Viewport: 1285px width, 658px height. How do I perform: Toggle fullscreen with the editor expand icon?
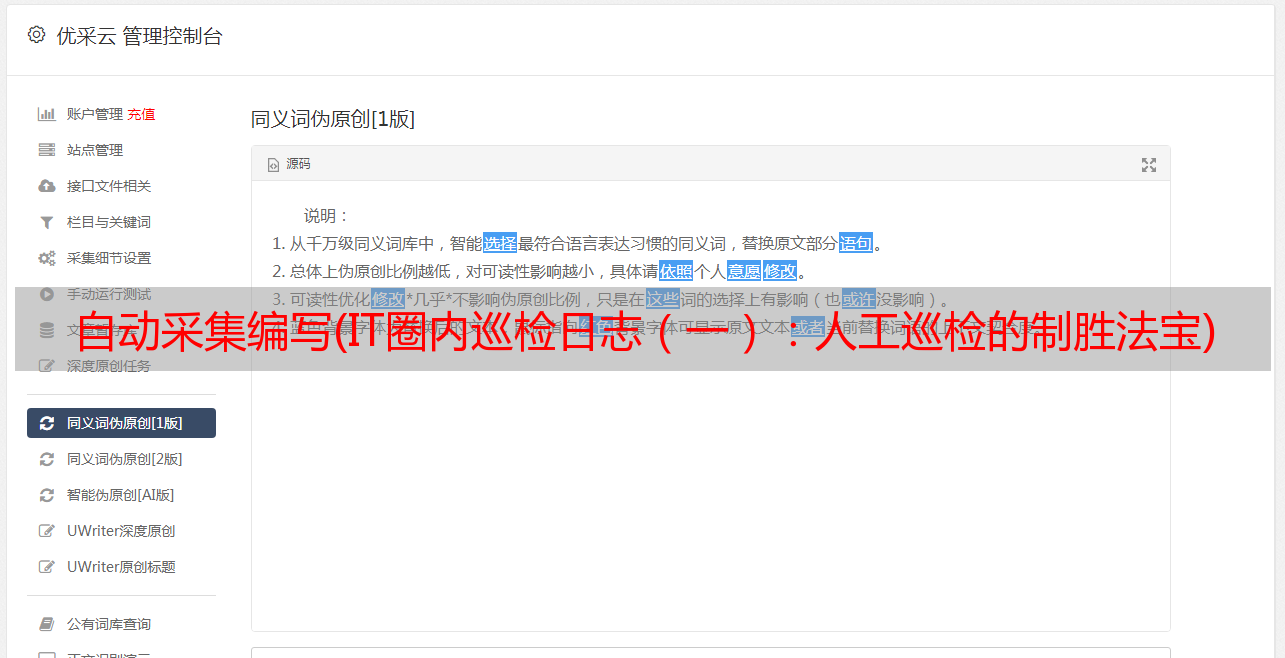coord(1149,165)
